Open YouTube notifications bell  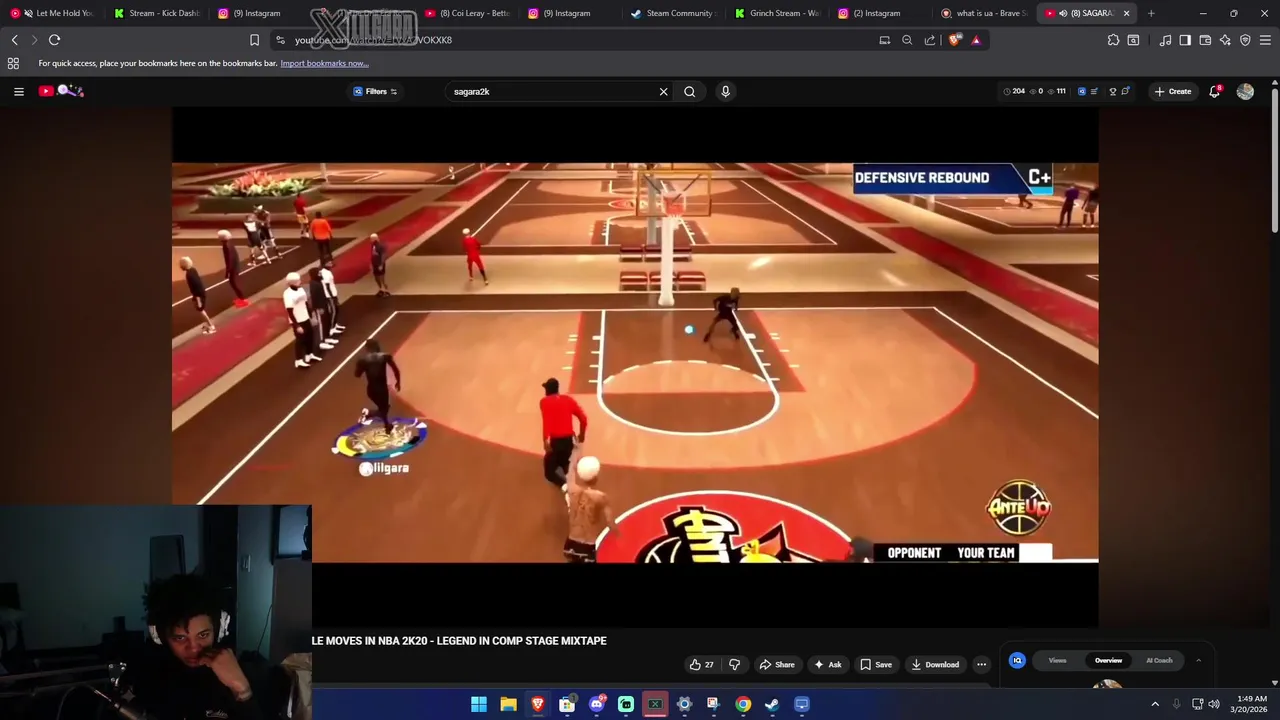1215,91
